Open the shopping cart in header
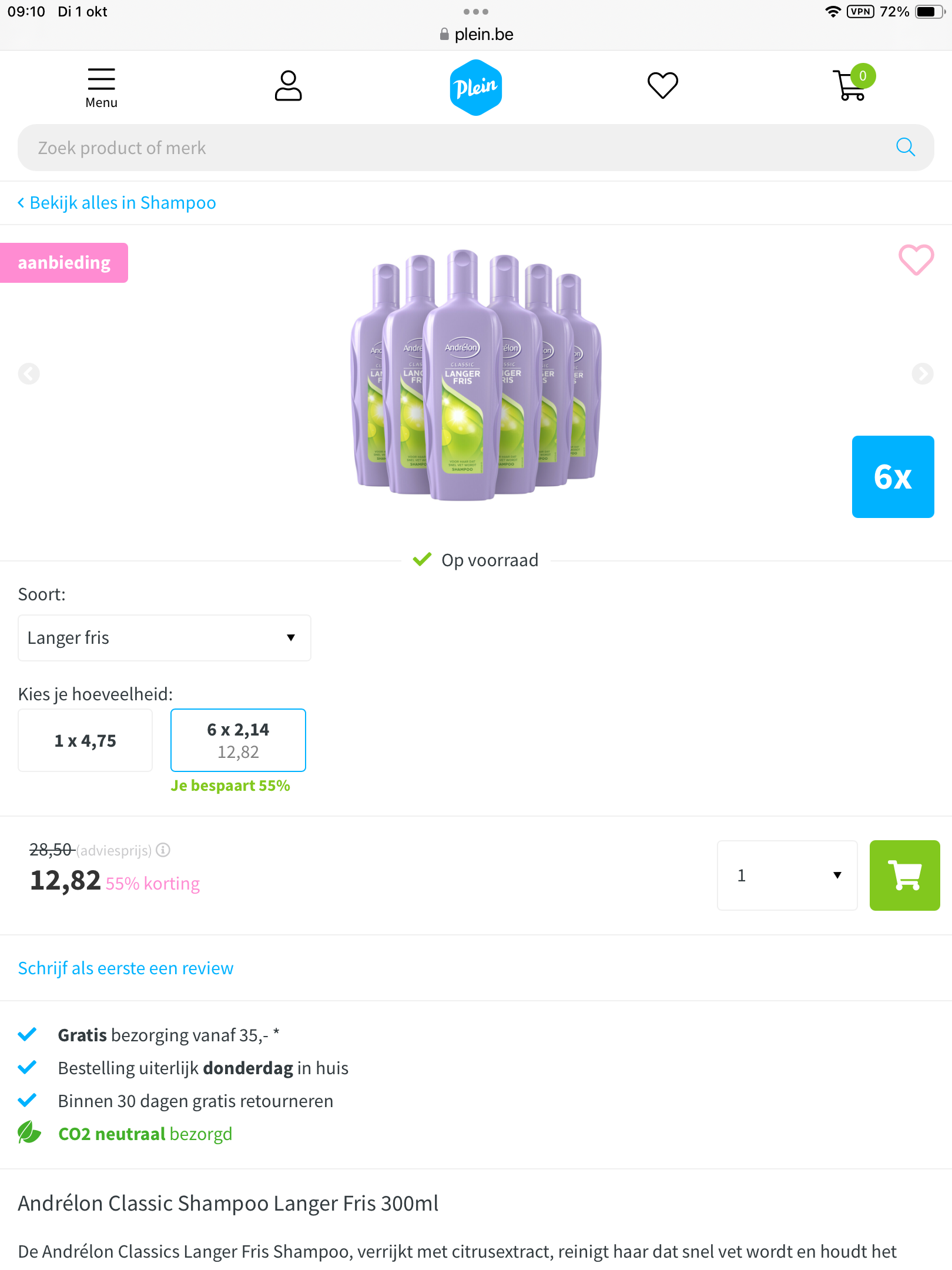The height and width of the screenshot is (1270, 952). [851, 86]
